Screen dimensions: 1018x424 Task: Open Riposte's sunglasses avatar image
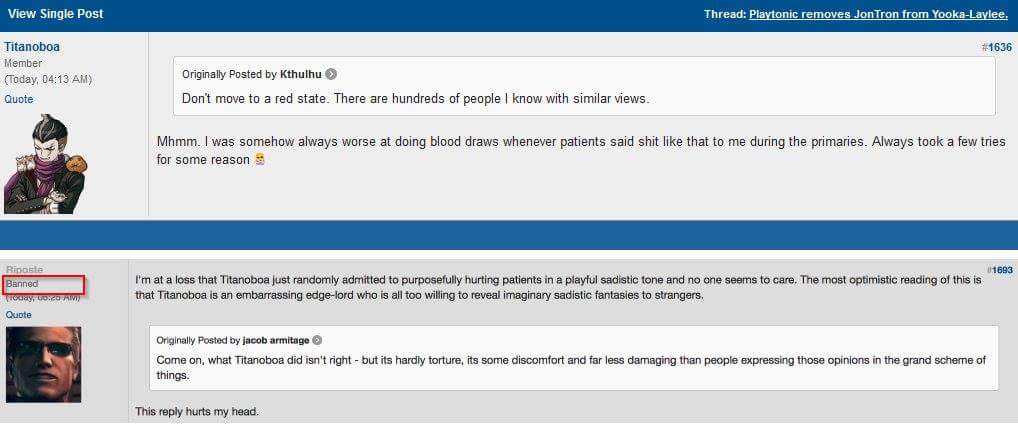coord(43,364)
